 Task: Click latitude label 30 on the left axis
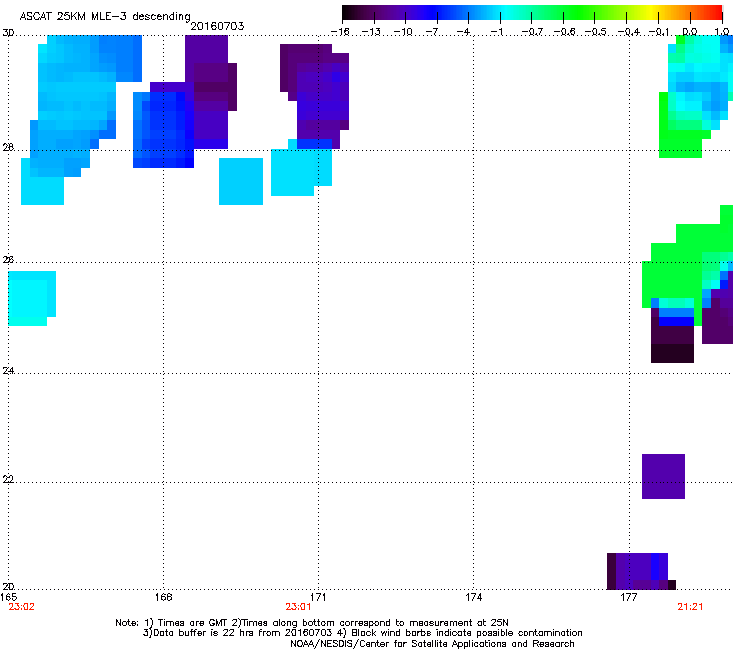(8, 33)
